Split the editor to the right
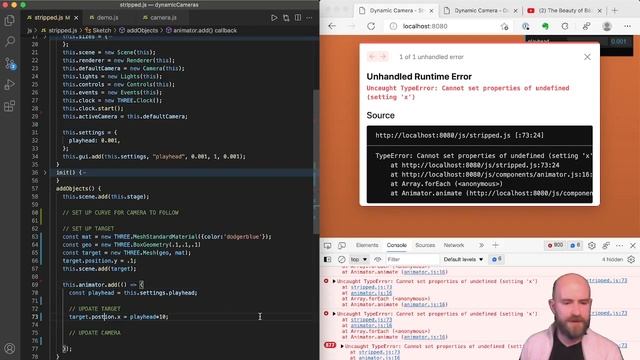The width and height of the screenshot is (640, 360). pyautogui.click(x=298, y=18)
